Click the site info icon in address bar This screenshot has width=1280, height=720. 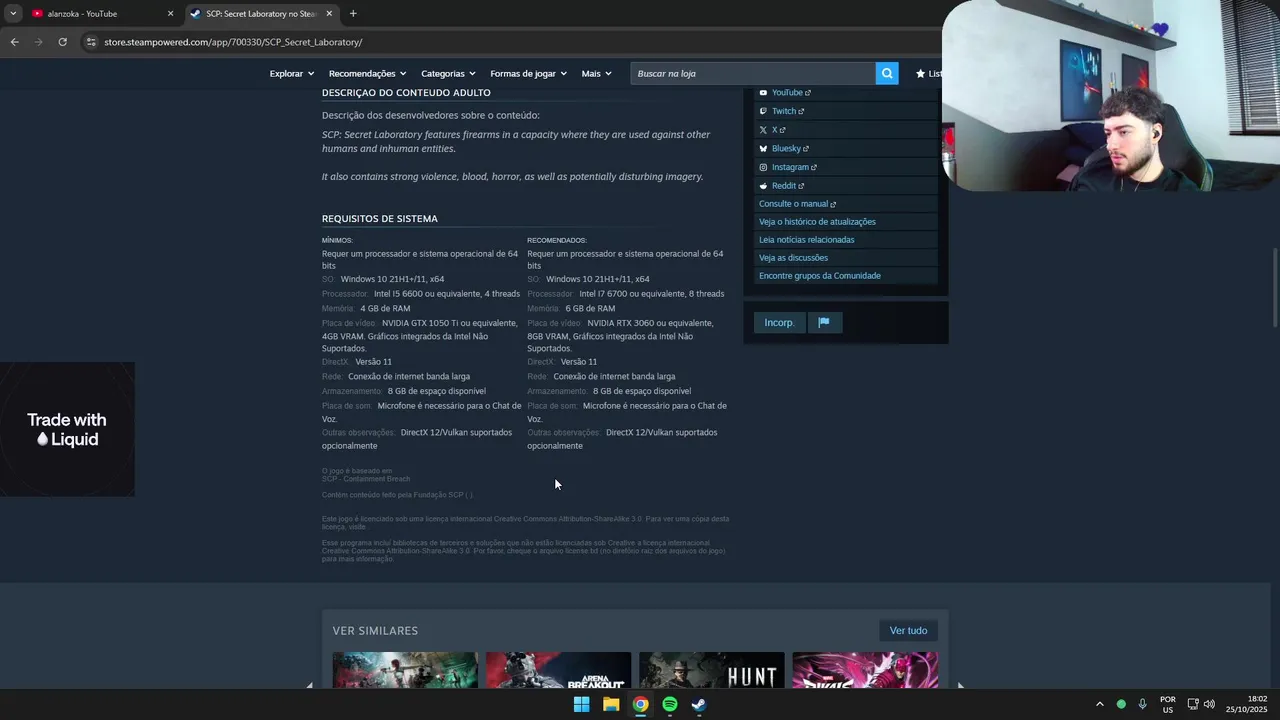click(x=91, y=42)
